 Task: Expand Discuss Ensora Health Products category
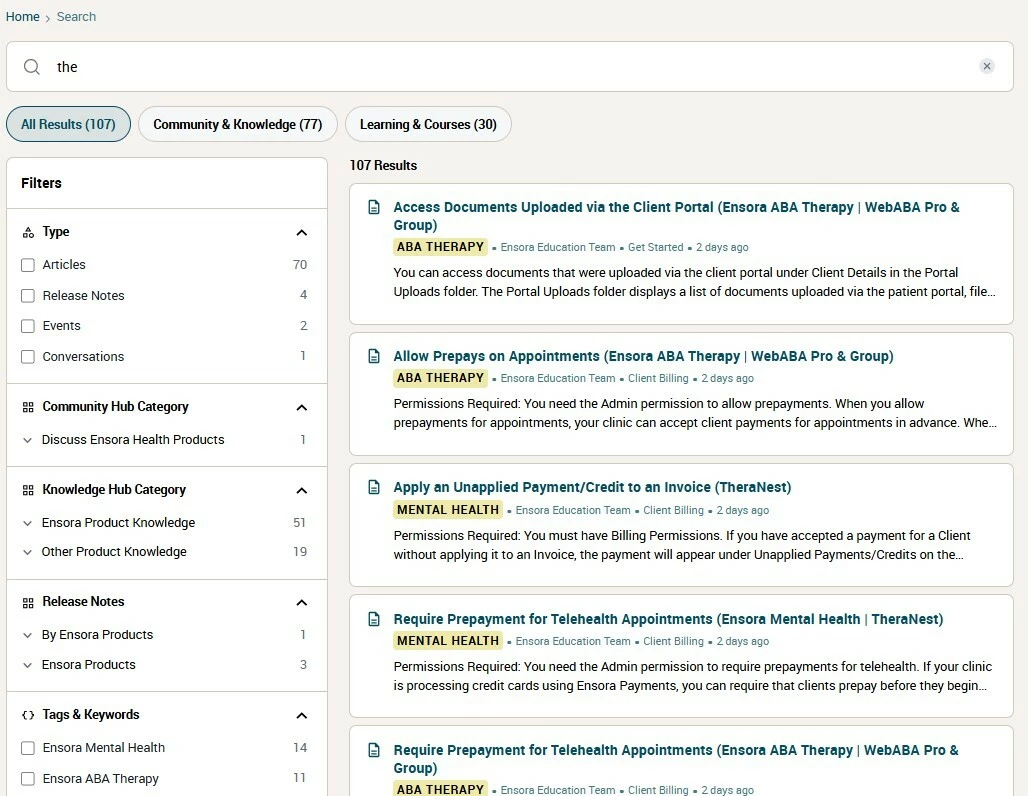27,440
